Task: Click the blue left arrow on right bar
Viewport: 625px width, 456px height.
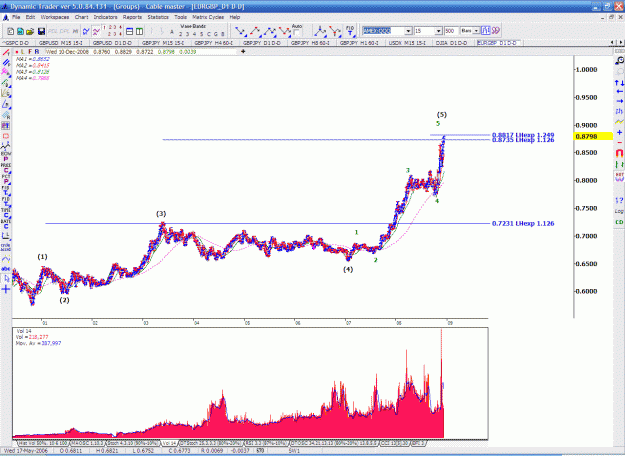Action: (619, 92)
